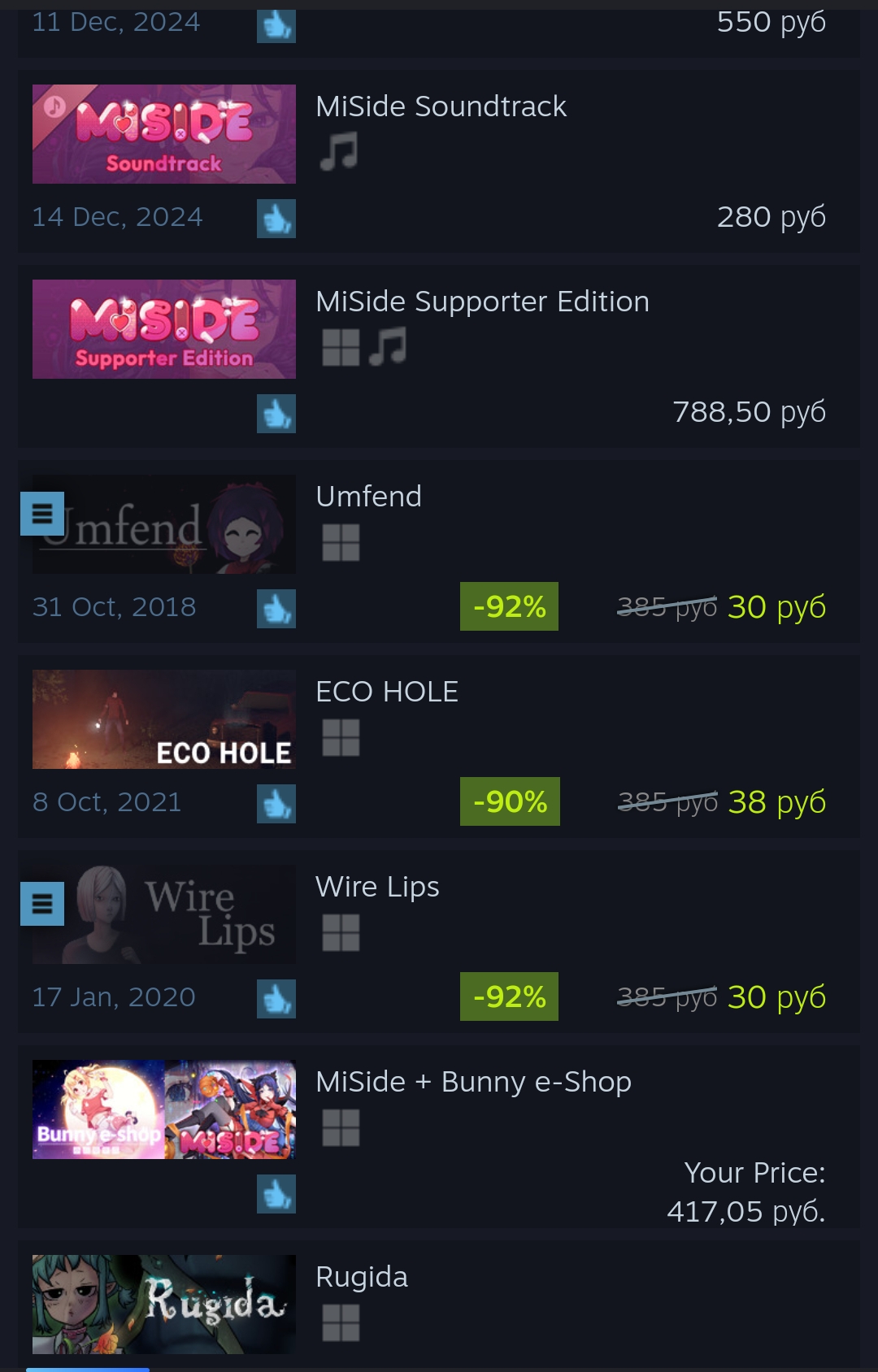Click thumbs-up icon for ECO HOLE
The height and width of the screenshot is (1372, 878).
(276, 804)
